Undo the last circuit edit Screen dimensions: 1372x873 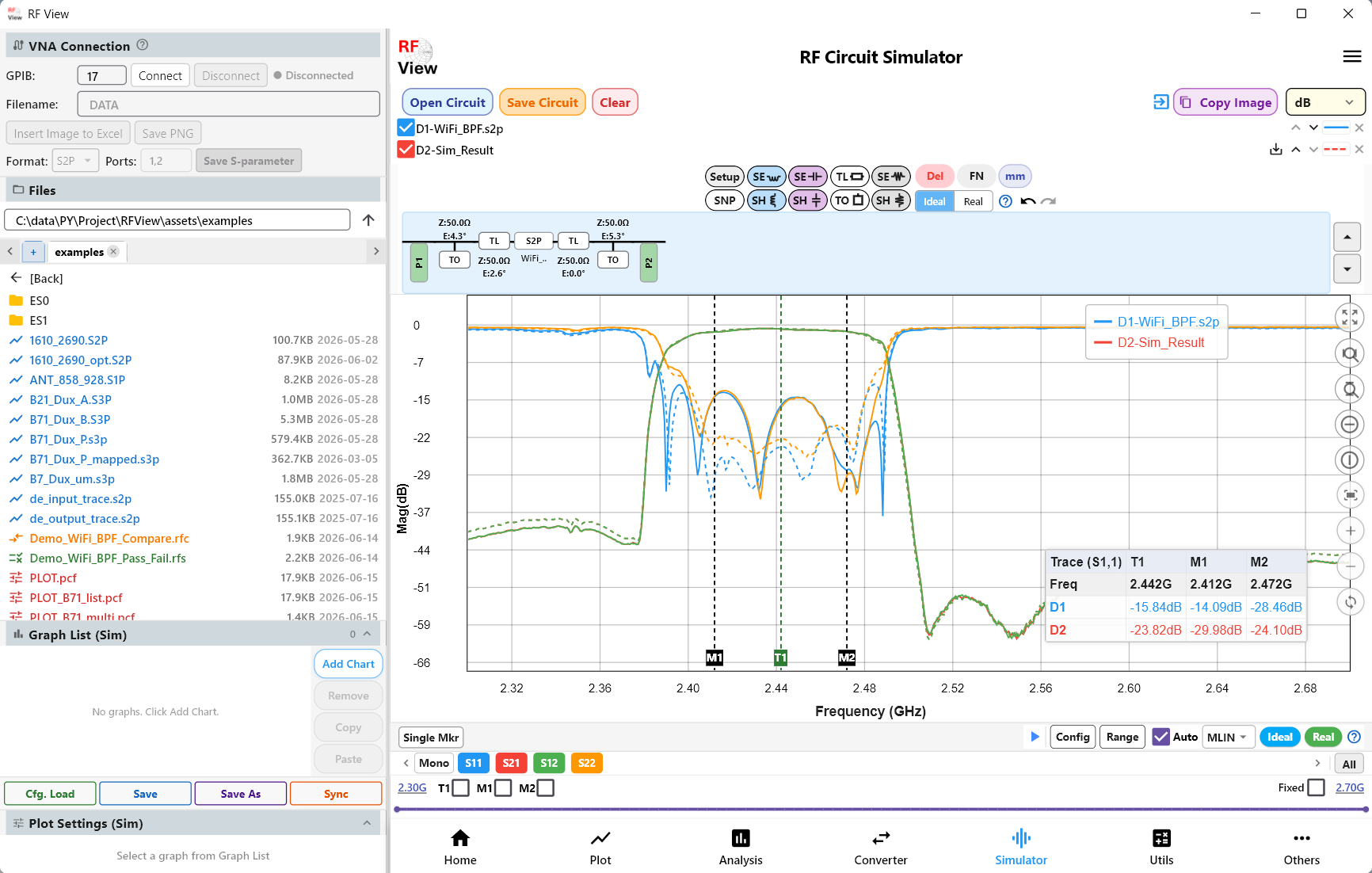1027,201
